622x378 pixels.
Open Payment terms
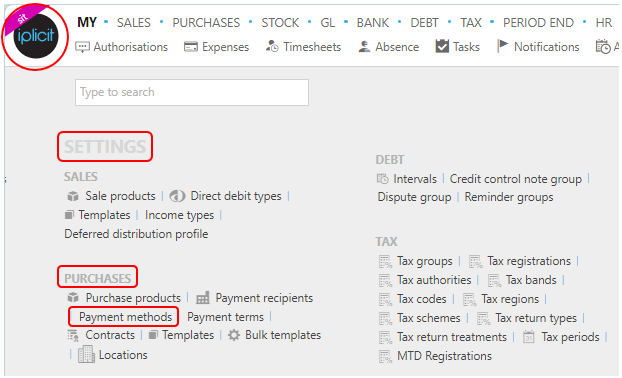point(225,317)
